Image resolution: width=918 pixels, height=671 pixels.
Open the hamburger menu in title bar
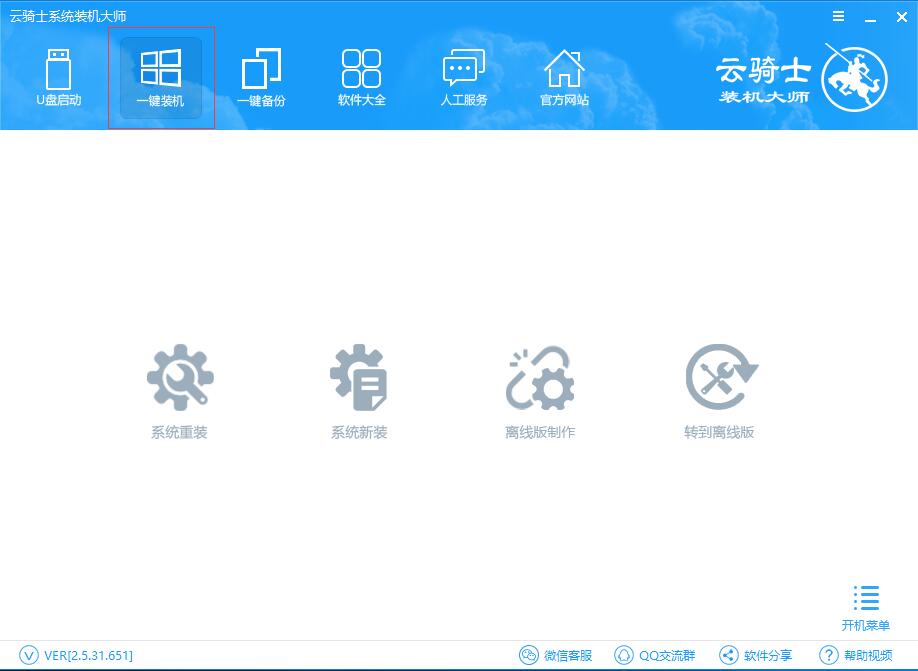pos(838,16)
